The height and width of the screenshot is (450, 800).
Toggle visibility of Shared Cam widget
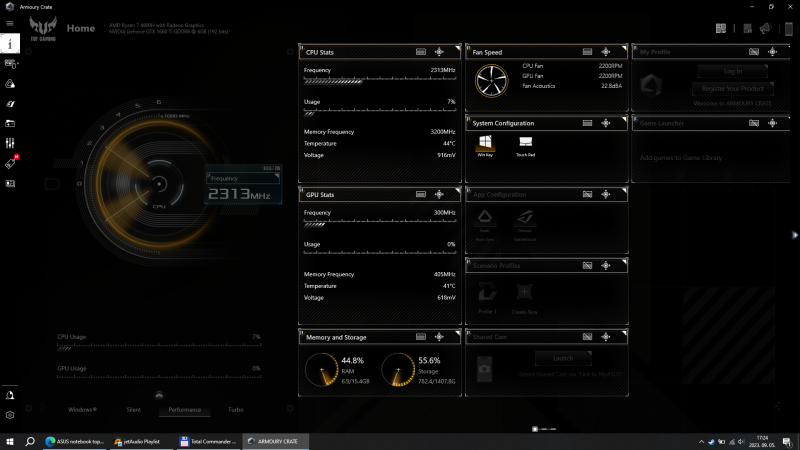tap(587, 337)
